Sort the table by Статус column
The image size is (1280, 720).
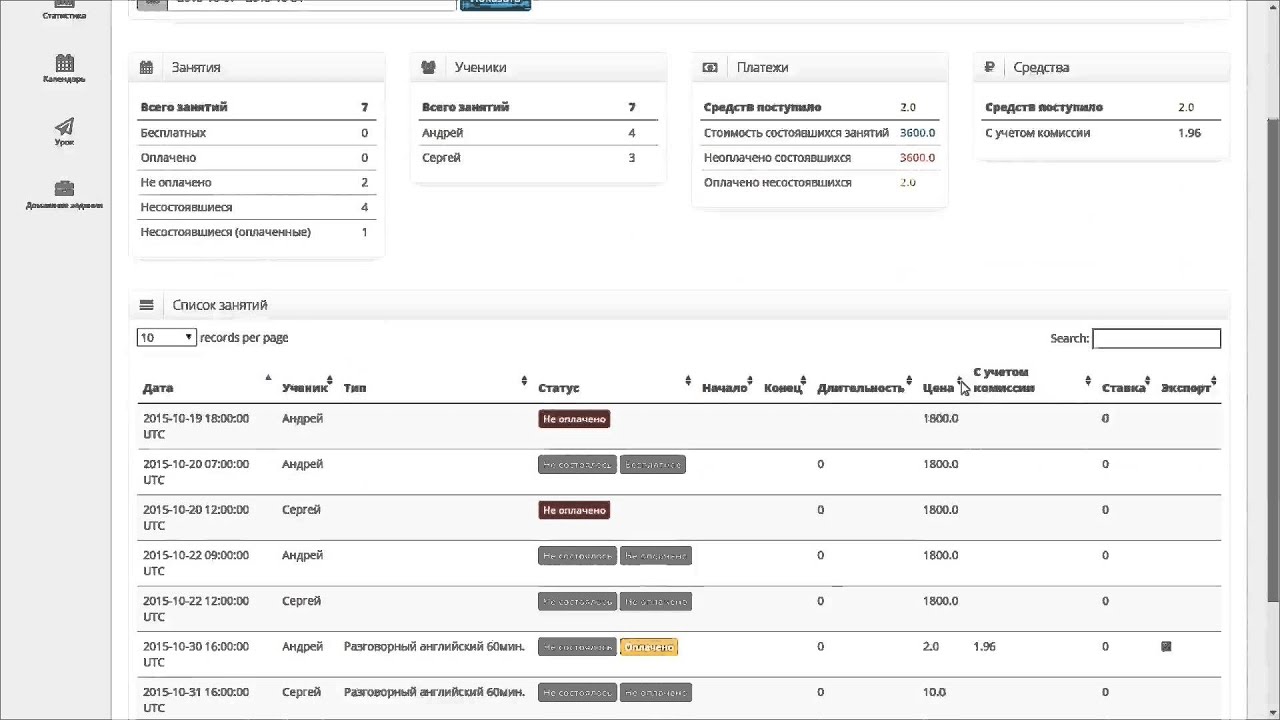558,388
